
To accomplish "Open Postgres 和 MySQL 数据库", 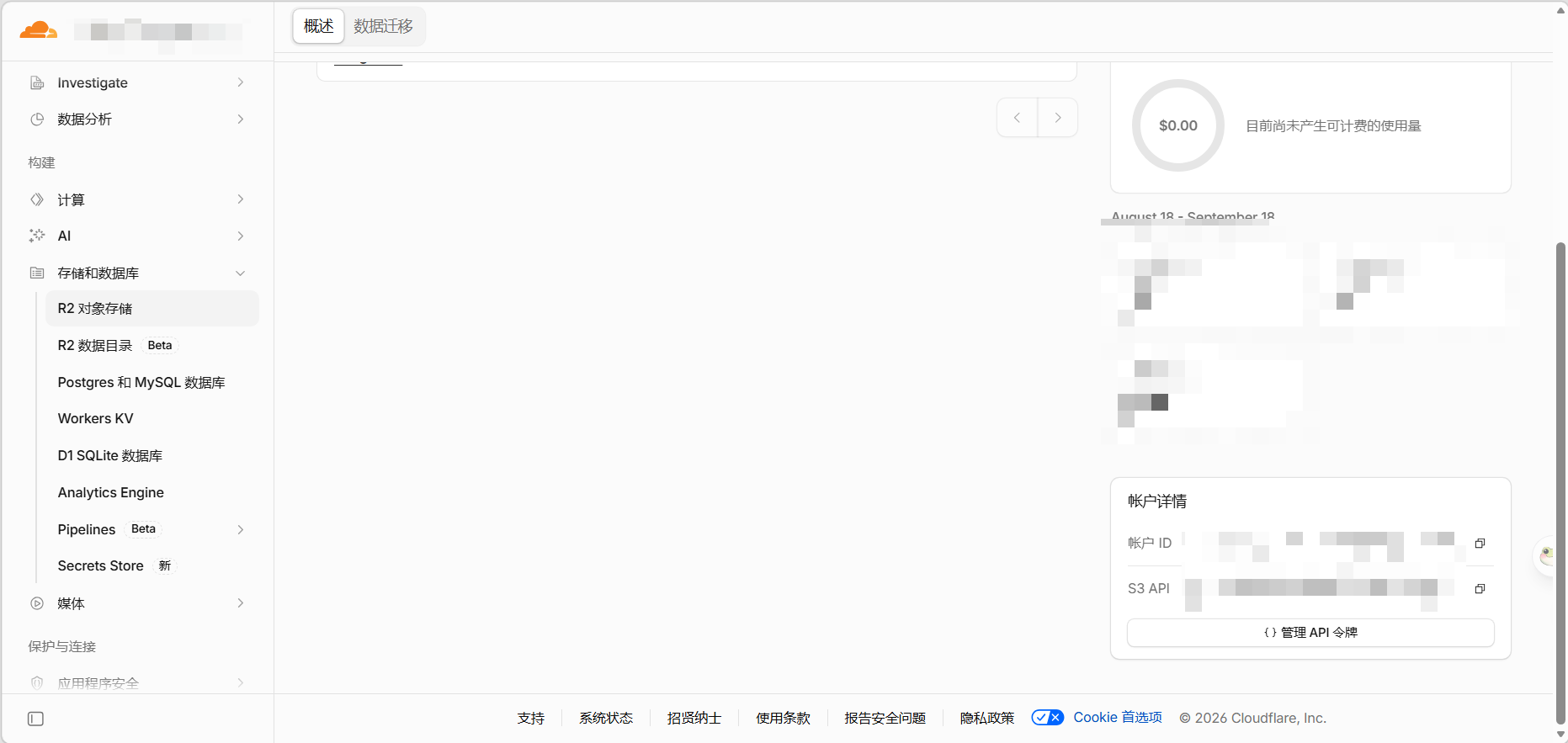I will [x=152, y=383].
